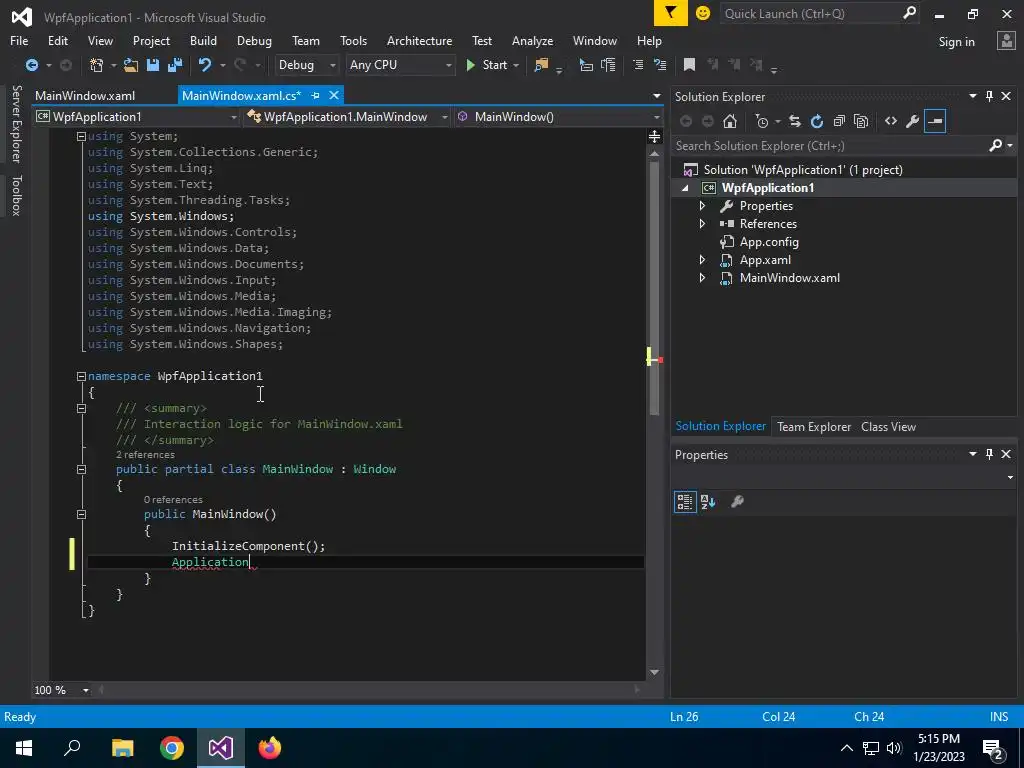Toggle Show All Files in Solution Explorer
Viewport: 1024px width, 768px height.
[861, 121]
